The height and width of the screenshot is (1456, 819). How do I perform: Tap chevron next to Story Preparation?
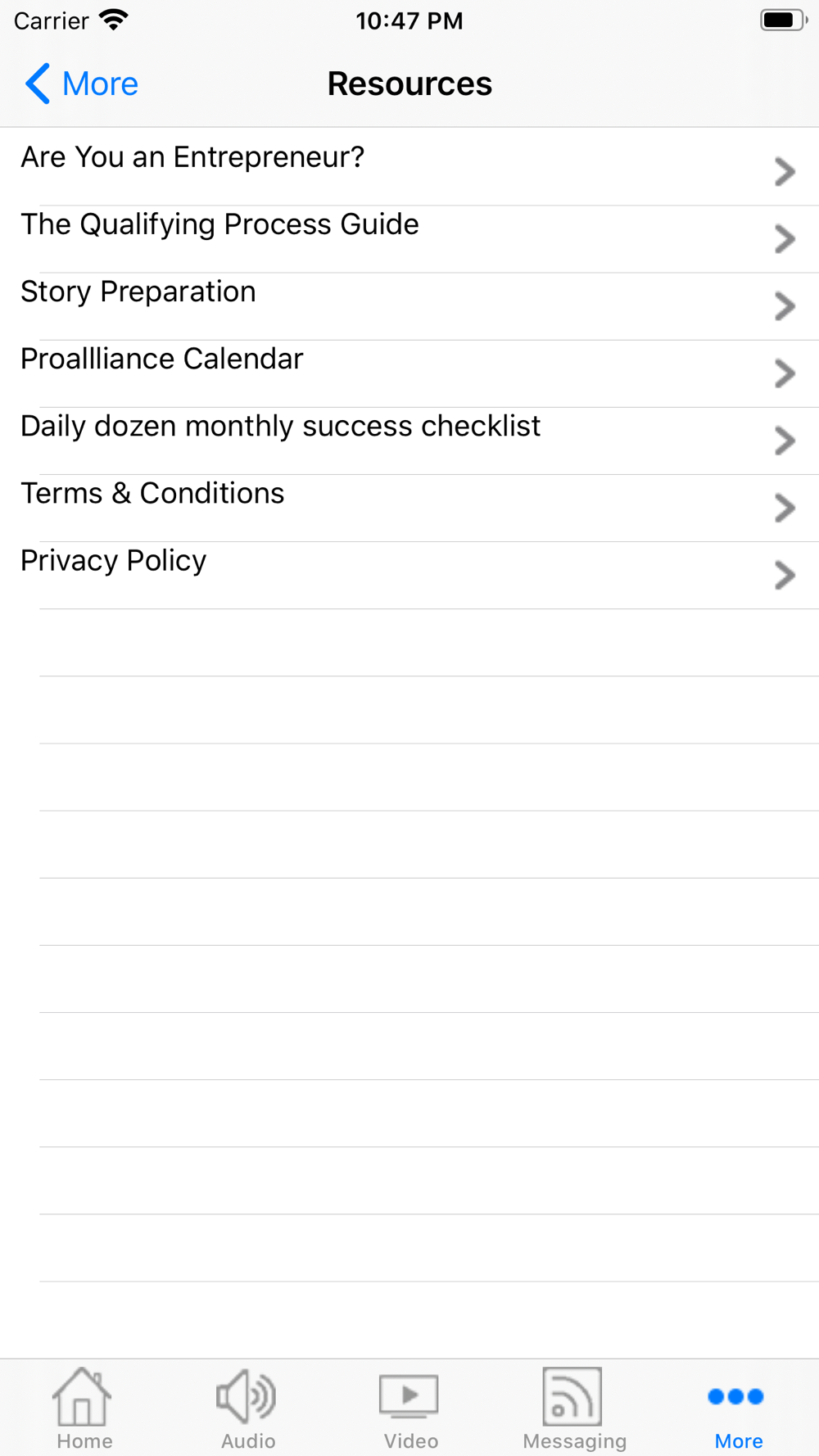[x=785, y=306]
